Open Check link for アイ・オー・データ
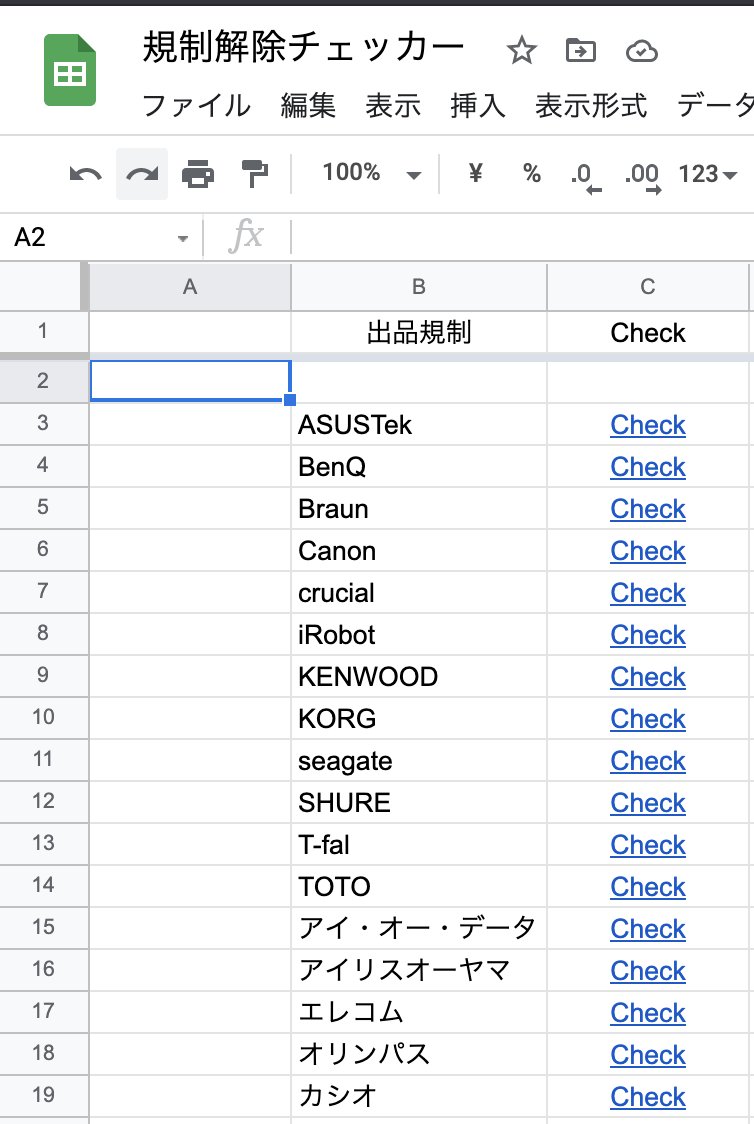This screenshot has width=754, height=1124. coord(648,928)
